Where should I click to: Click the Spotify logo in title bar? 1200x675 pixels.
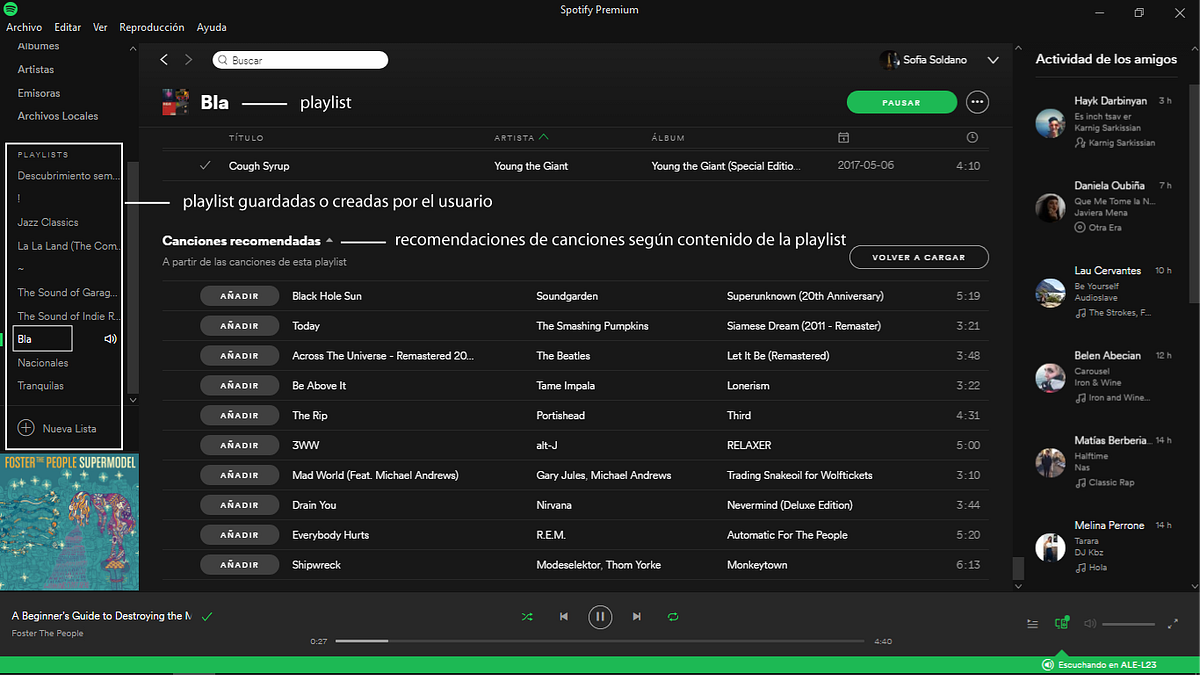pyautogui.click(x=10, y=10)
